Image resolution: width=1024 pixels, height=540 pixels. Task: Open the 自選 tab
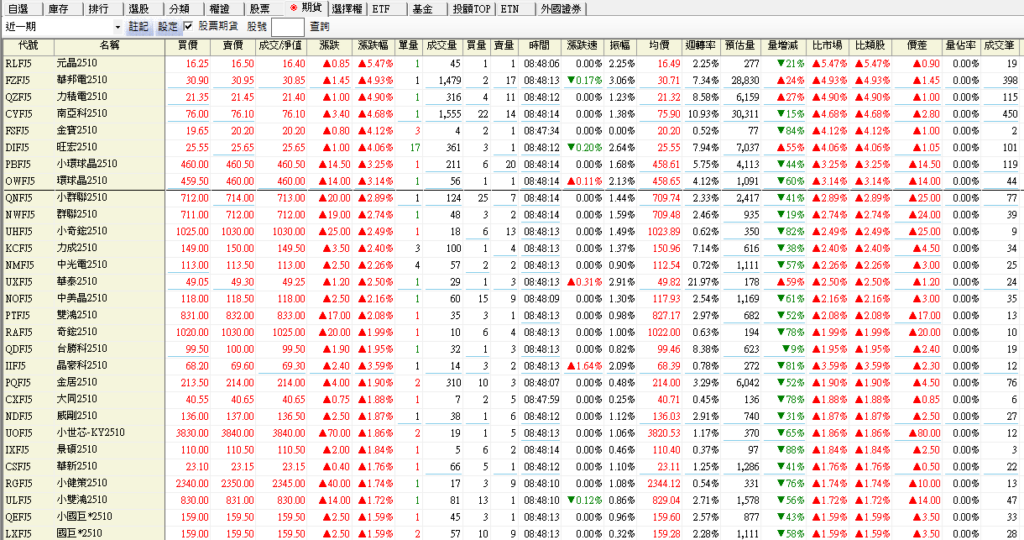click(18, 8)
